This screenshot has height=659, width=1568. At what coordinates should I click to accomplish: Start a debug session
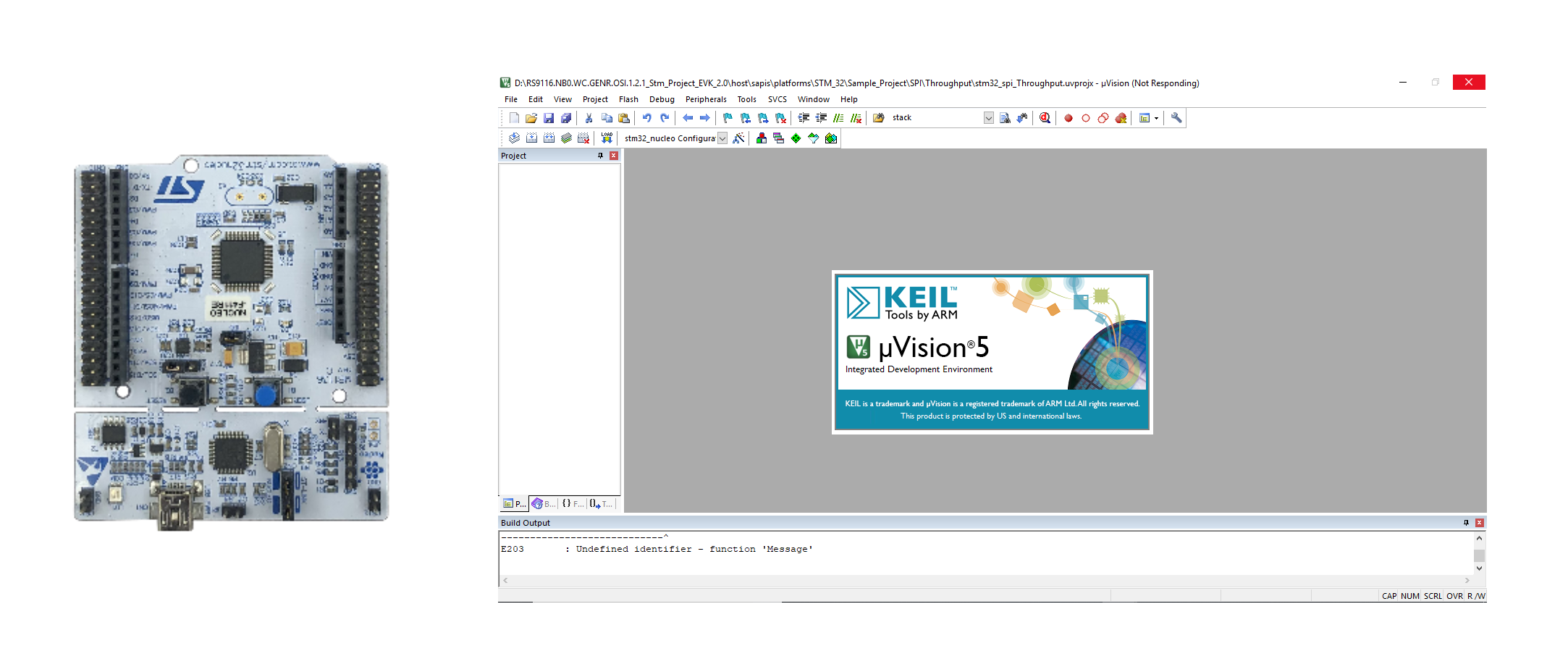[x=1043, y=117]
